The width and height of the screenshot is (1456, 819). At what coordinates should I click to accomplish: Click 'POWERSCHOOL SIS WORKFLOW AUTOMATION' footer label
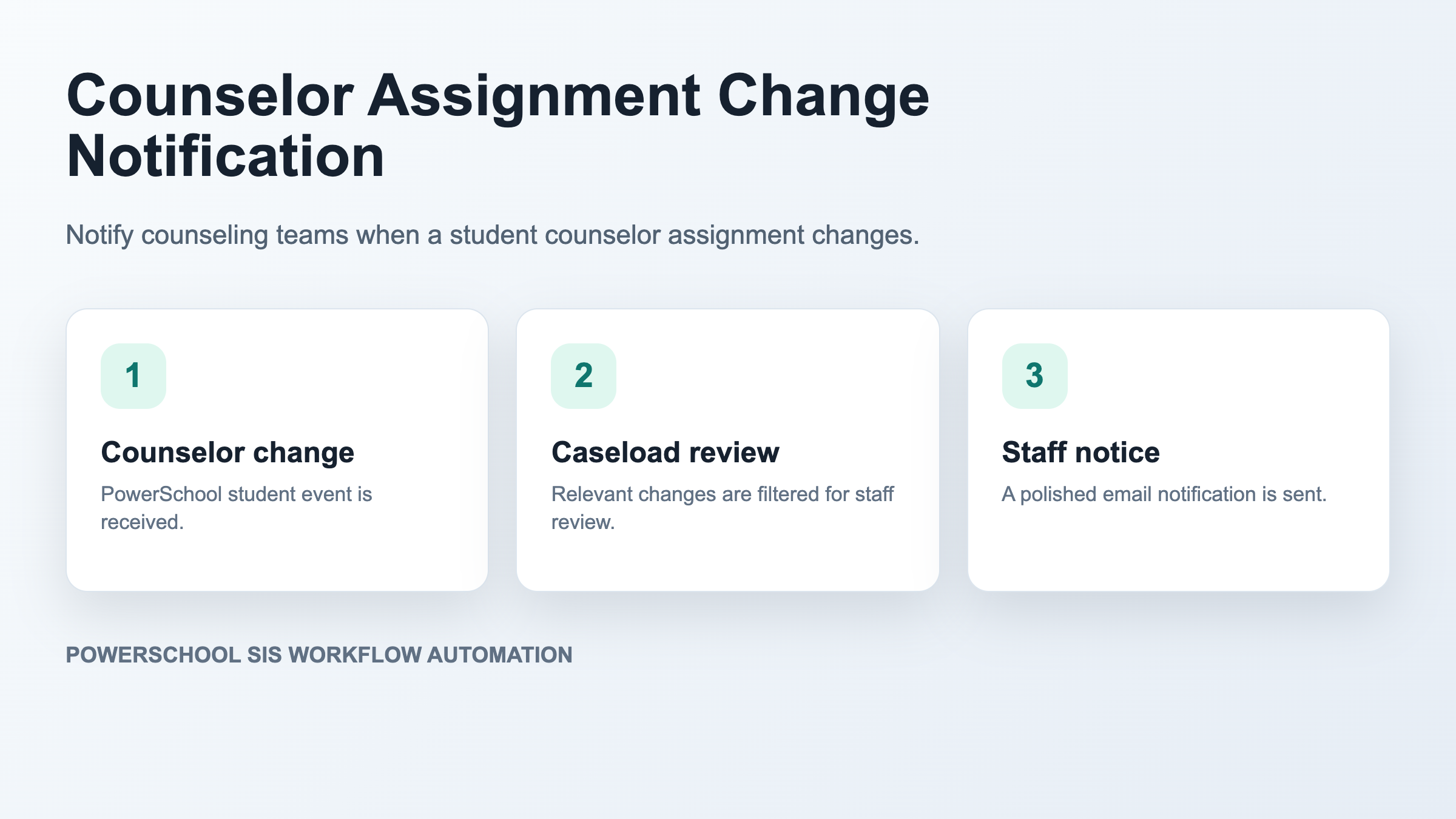pyautogui.click(x=319, y=655)
